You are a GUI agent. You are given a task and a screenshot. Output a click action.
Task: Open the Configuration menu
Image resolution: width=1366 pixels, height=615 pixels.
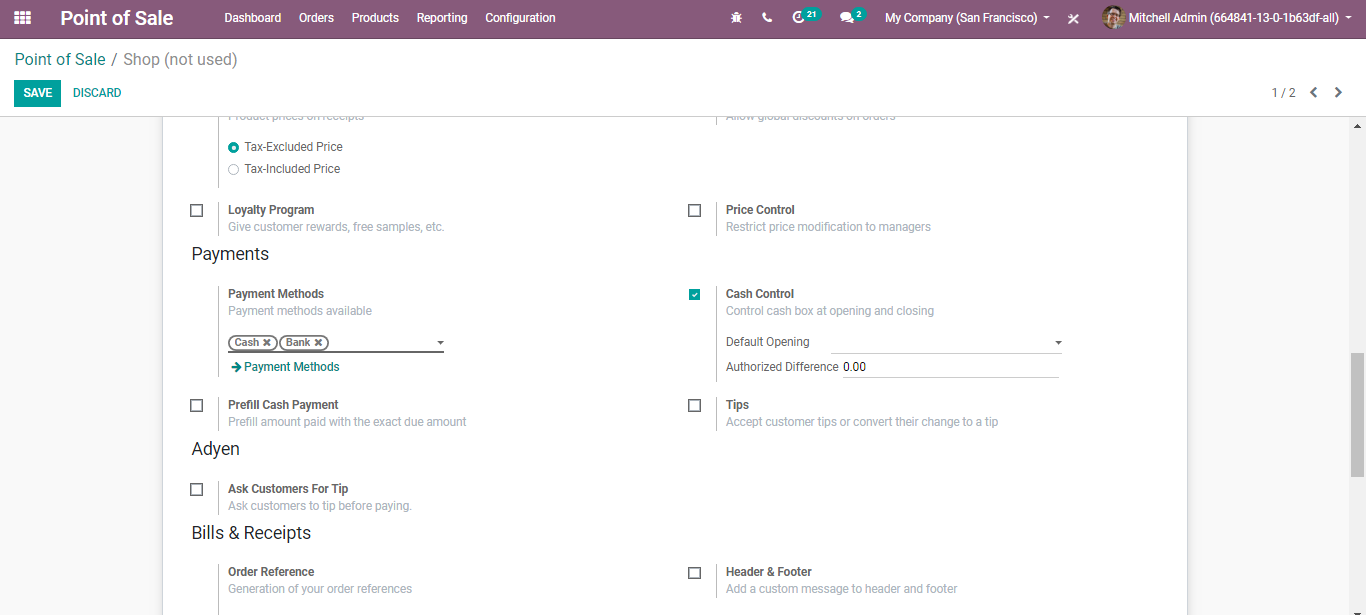[520, 18]
